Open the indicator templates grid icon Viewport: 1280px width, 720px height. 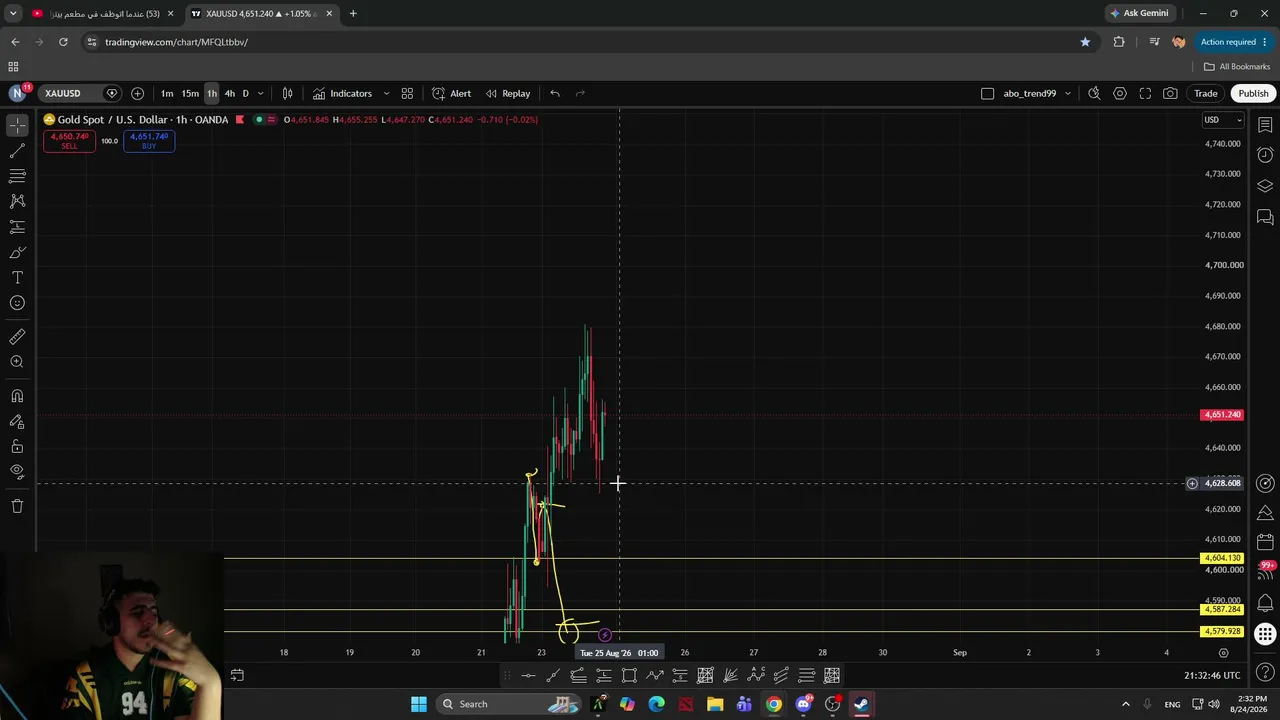[x=407, y=93]
